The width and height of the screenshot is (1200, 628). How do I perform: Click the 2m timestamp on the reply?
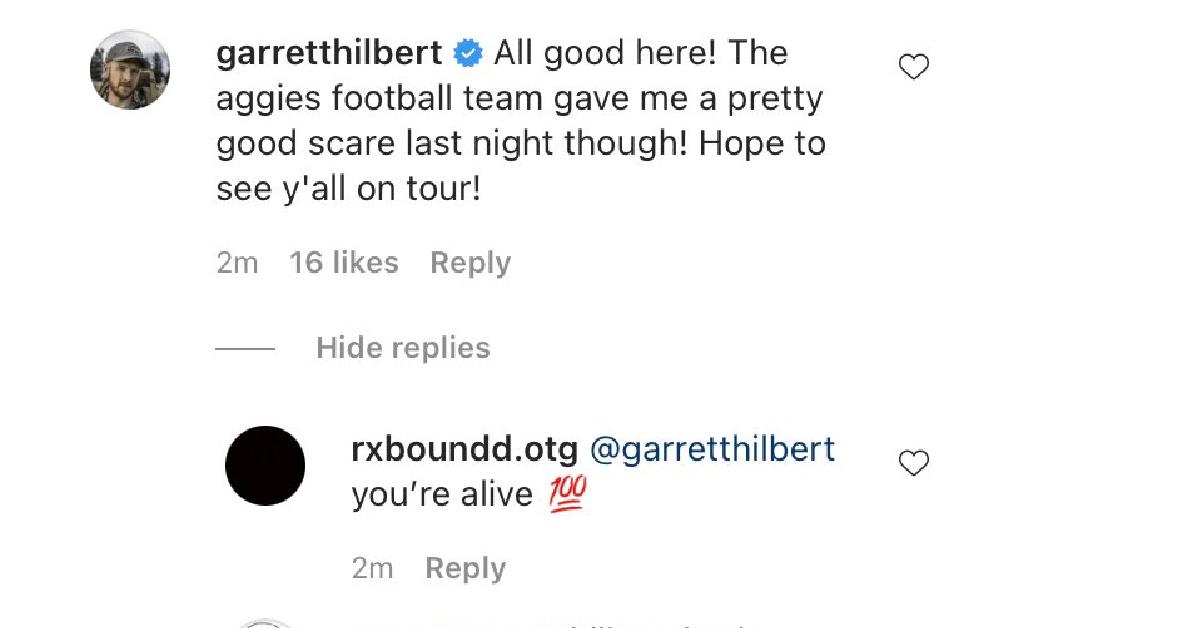click(372, 567)
